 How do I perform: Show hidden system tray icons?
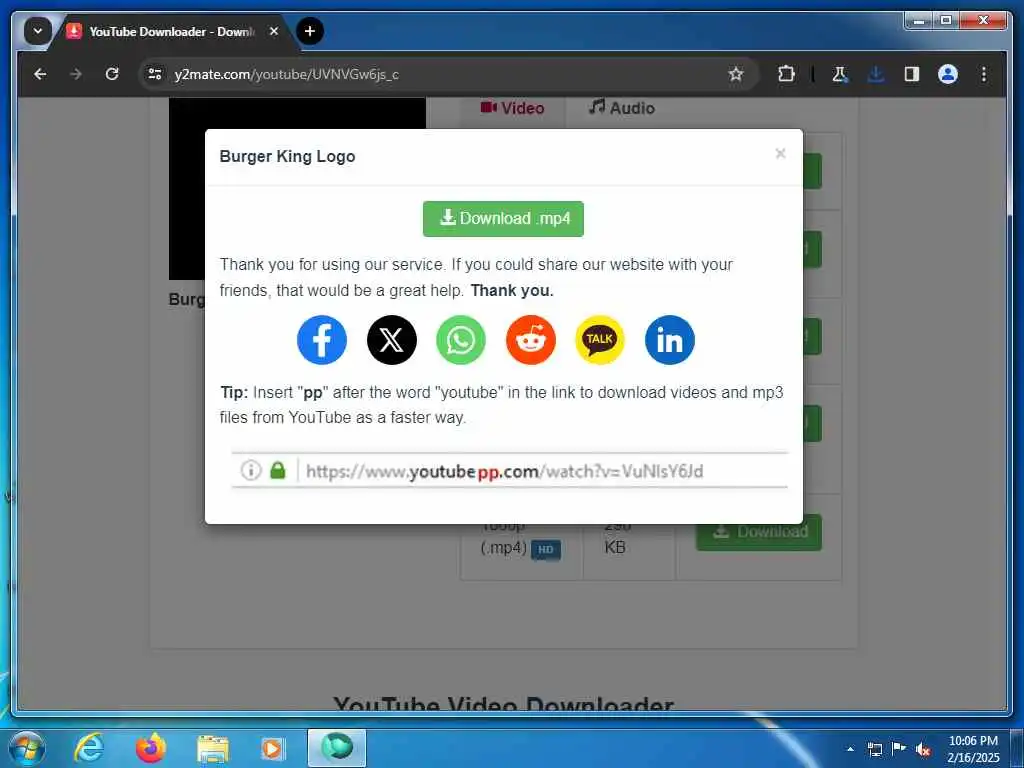850,749
